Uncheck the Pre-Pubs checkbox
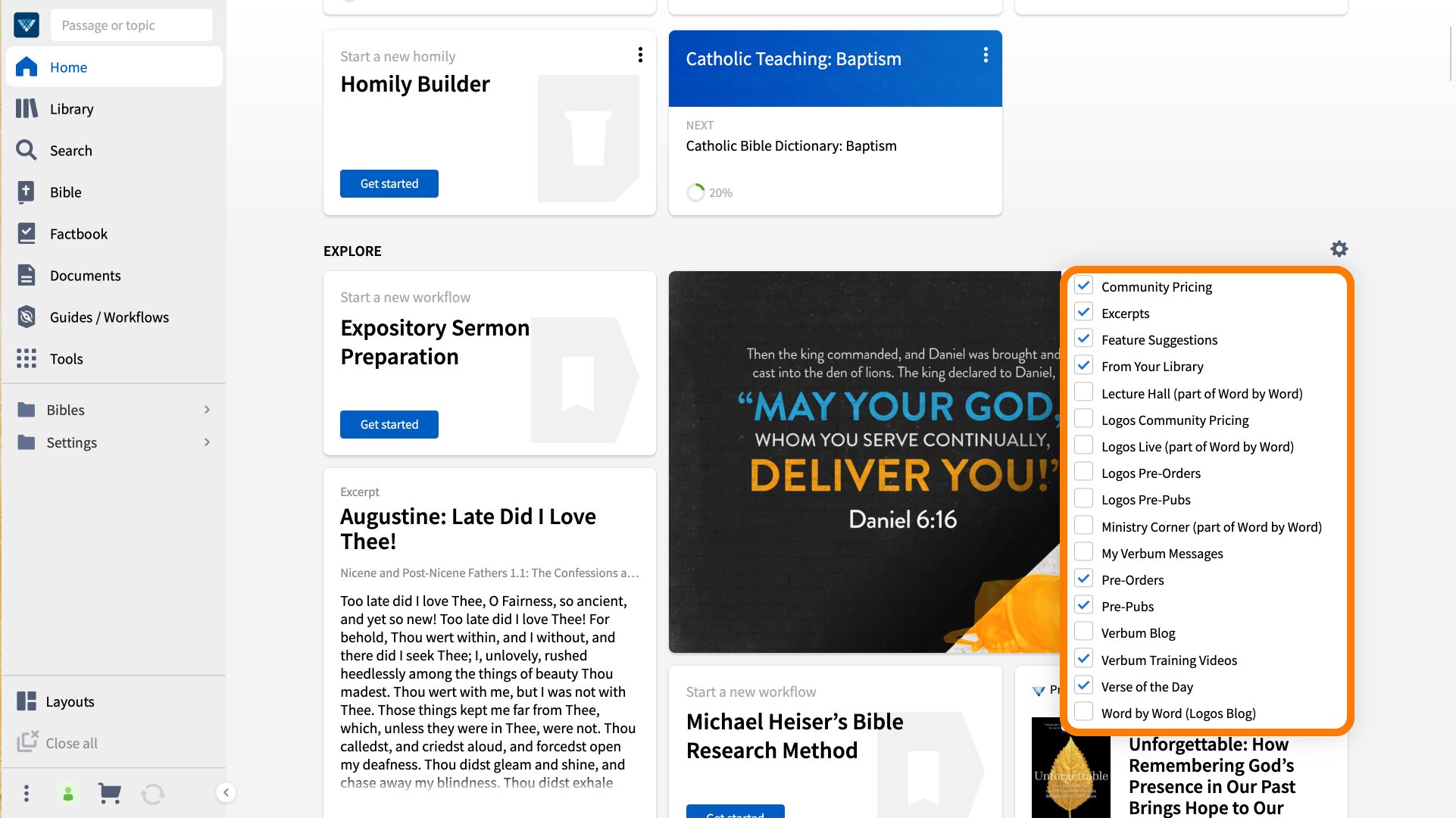Screen dimensions: 1456x818 (1084, 605)
